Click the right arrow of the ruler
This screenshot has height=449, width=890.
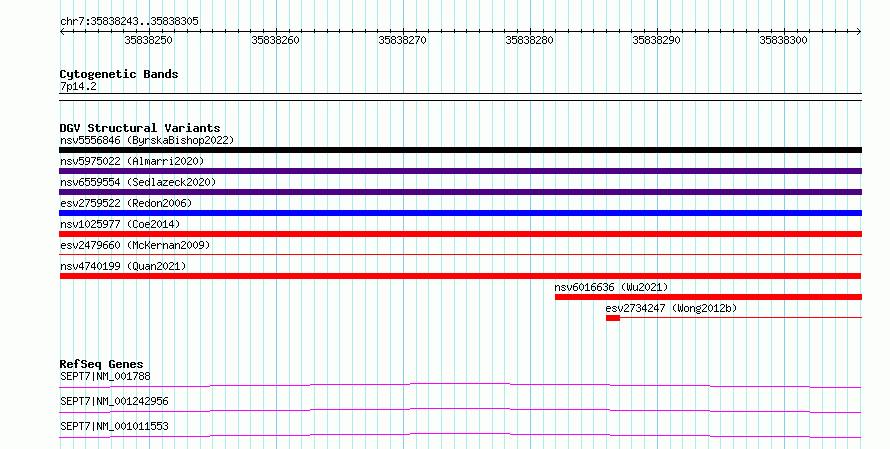[859, 32]
